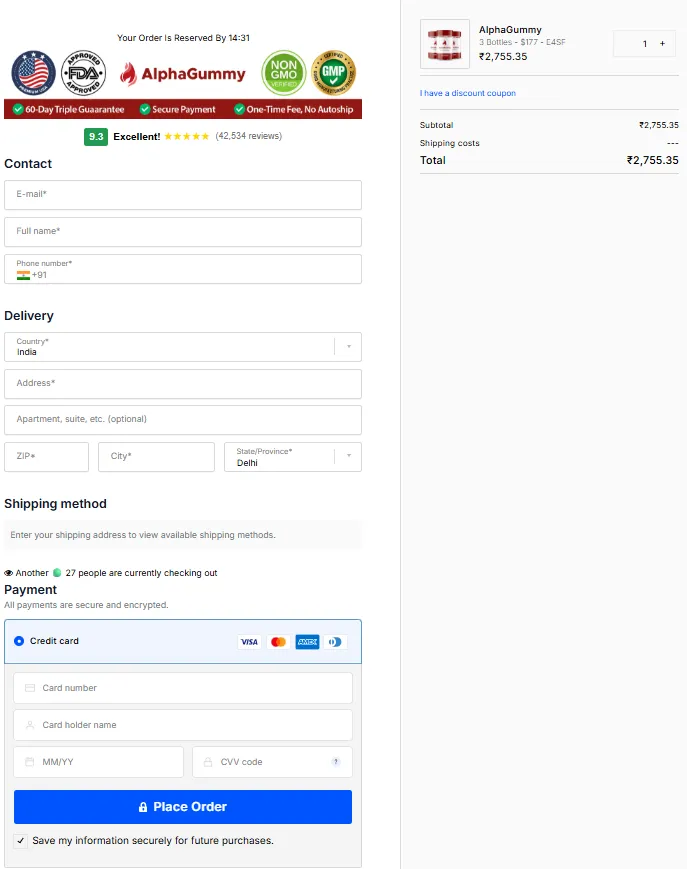Uncheck Save my information checkbox
This screenshot has width=687, height=869.
[20, 841]
